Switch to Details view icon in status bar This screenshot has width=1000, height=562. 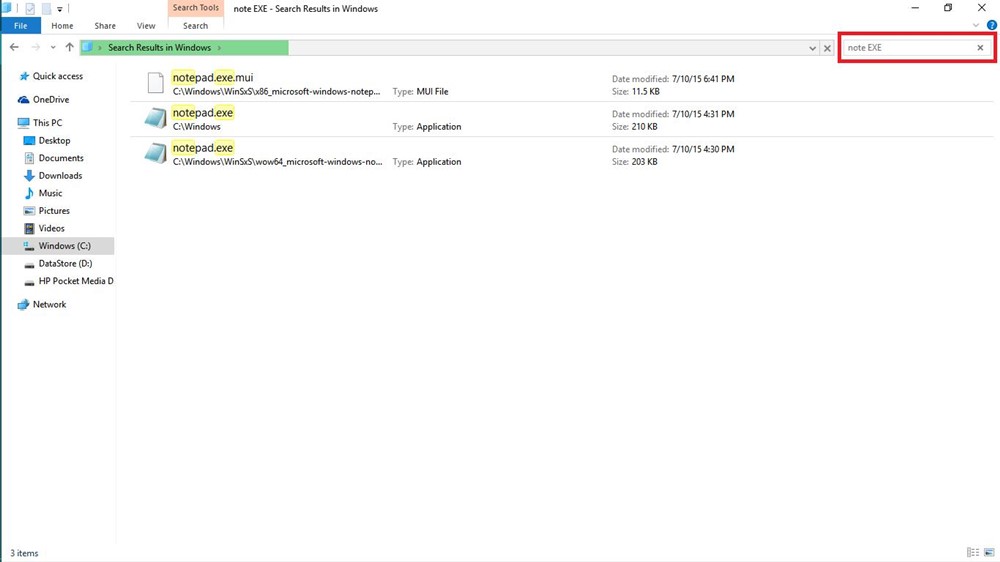coord(973,552)
